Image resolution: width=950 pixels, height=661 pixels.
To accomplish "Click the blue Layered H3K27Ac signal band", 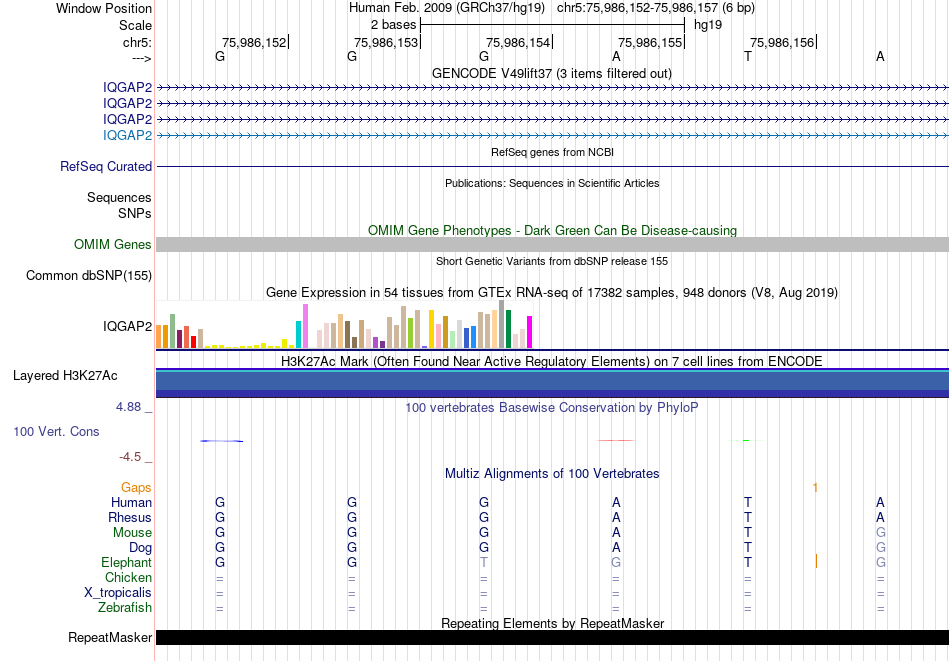I will [553, 383].
